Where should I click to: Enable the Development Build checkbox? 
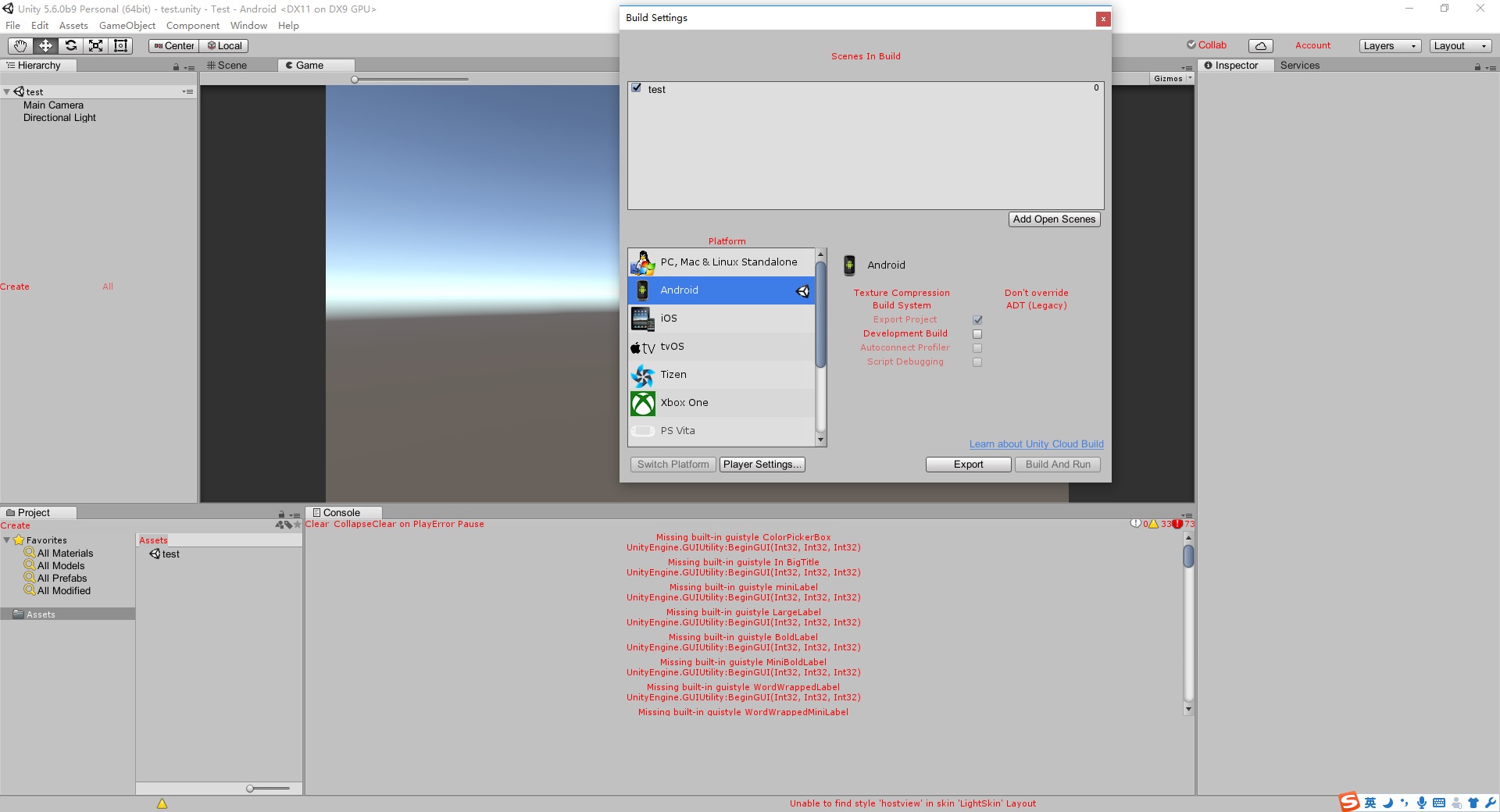click(x=977, y=334)
